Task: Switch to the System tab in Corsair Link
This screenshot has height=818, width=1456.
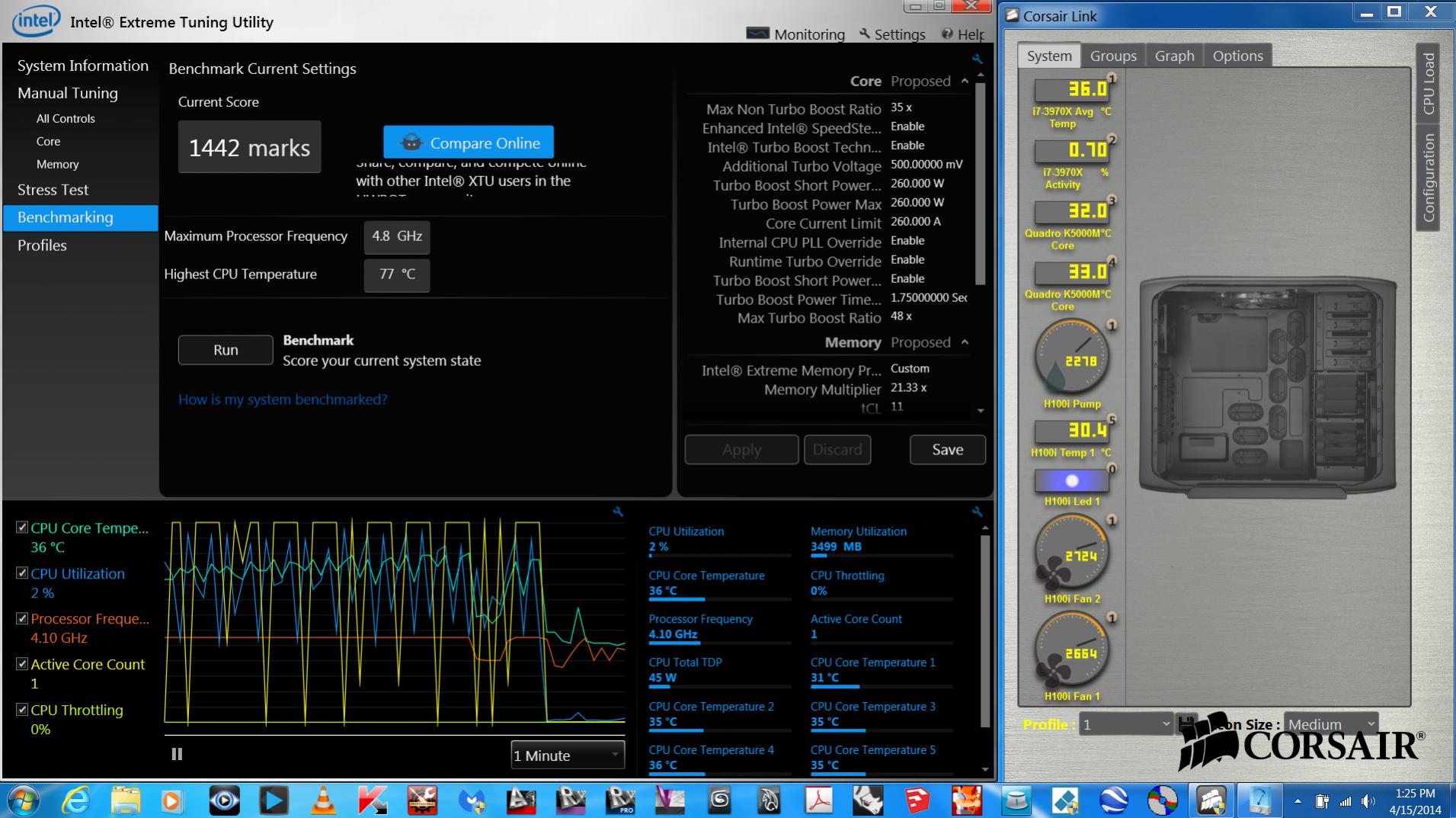Action: coord(1049,56)
